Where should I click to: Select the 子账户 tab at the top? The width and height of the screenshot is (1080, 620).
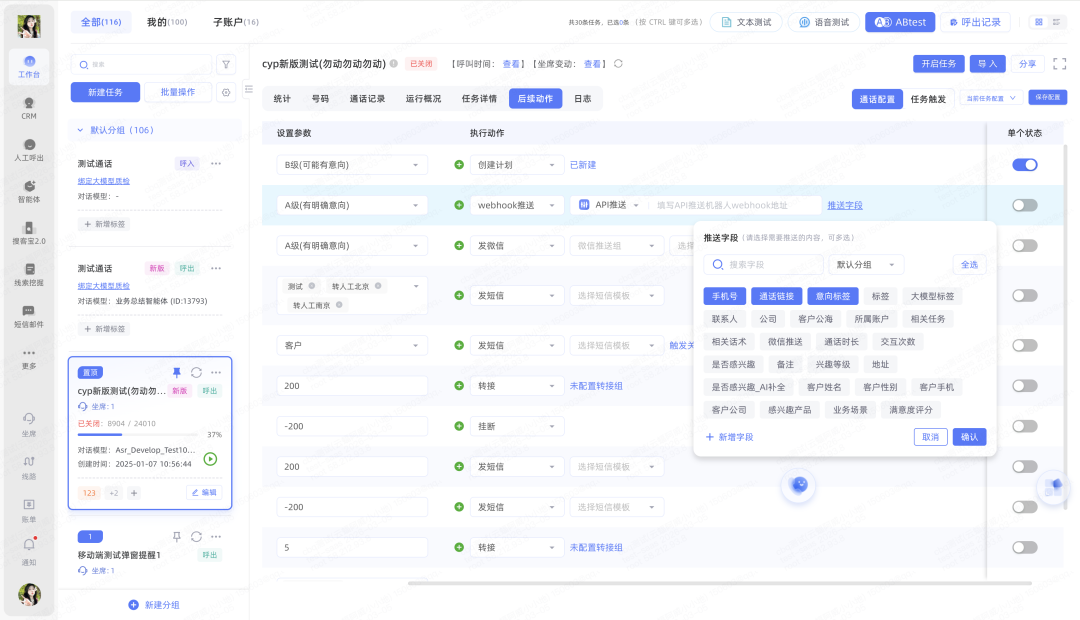235,22
